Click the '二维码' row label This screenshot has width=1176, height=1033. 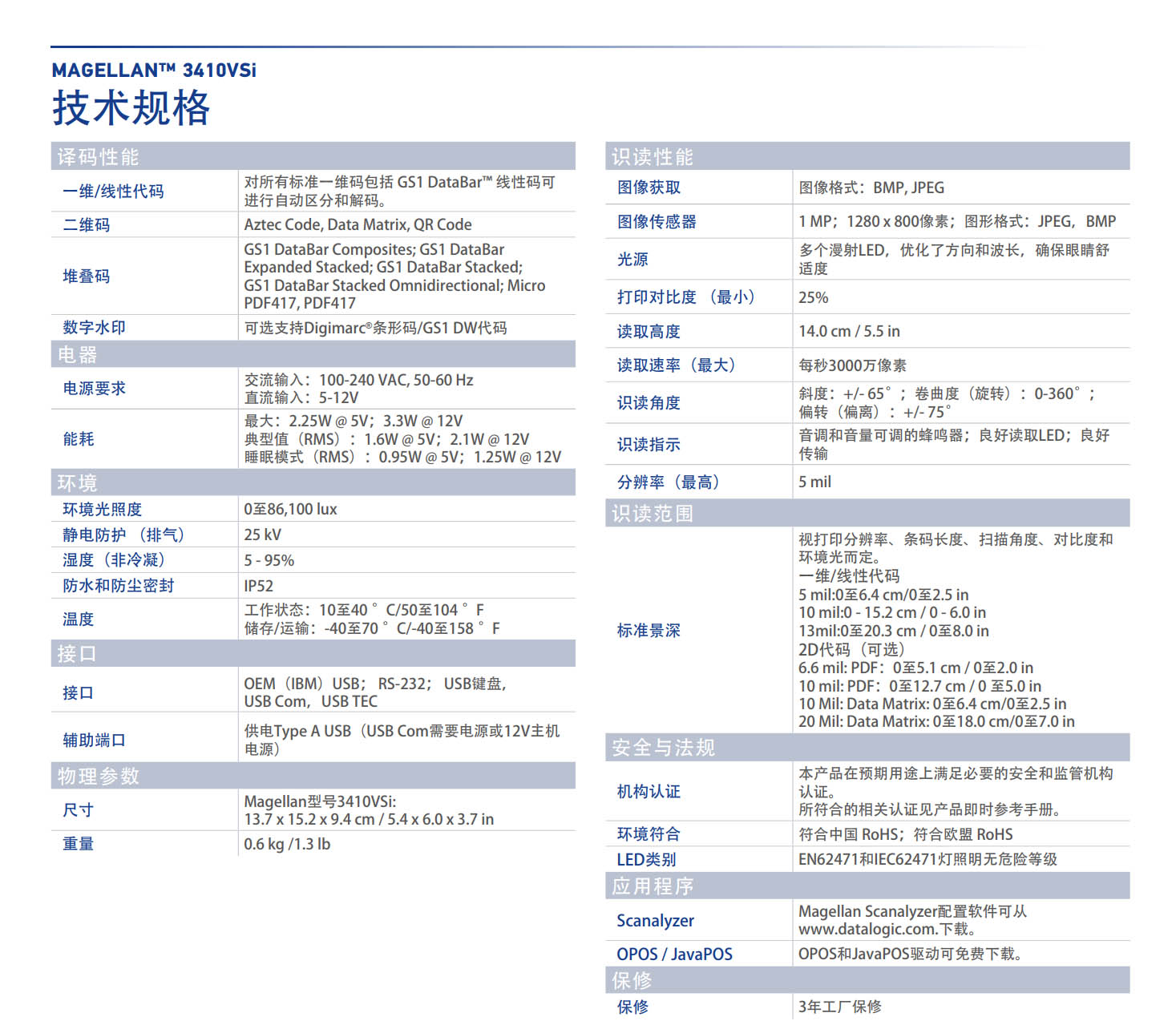tap(87, 225)
